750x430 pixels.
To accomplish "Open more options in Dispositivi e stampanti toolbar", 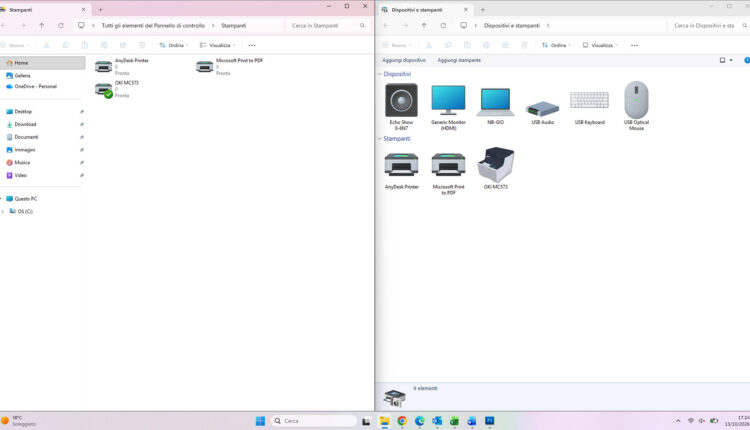I will (634, 45).
